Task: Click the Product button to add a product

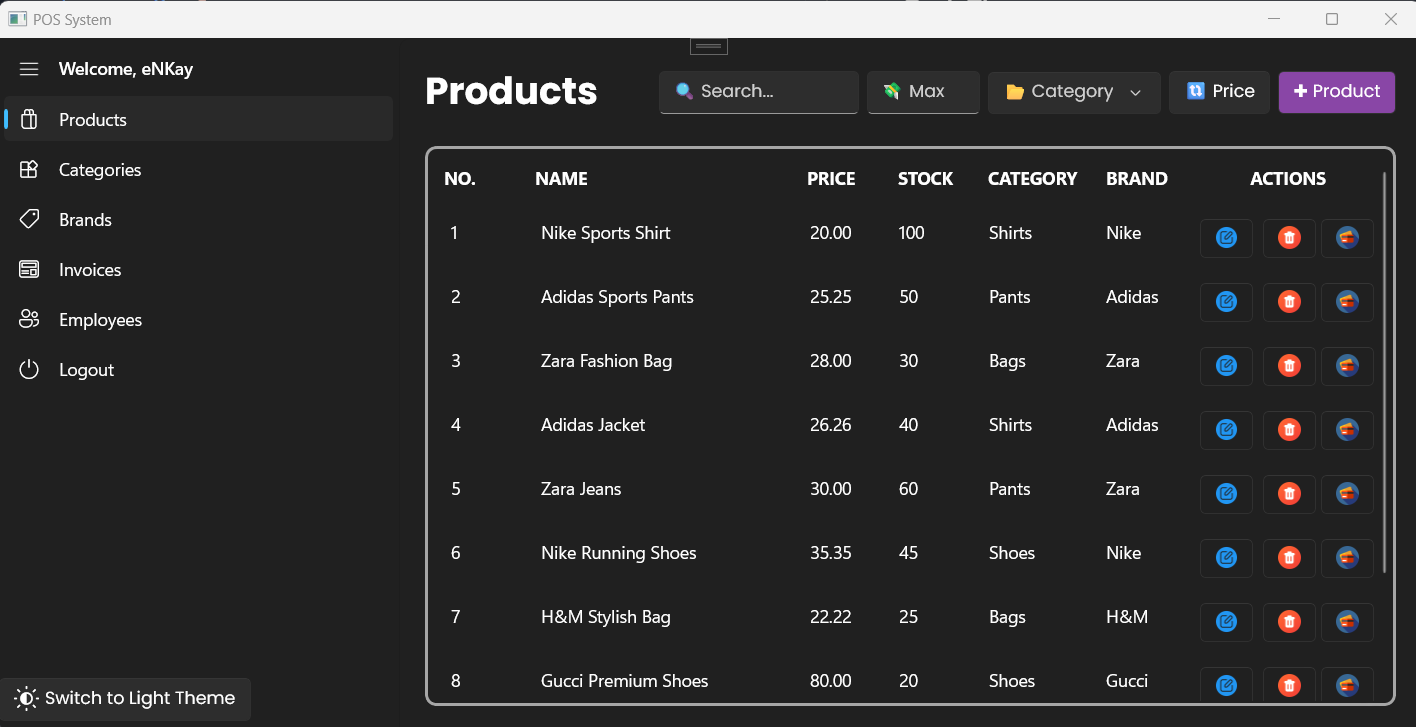Action: pyautogui.click(x=1336, y=91)
